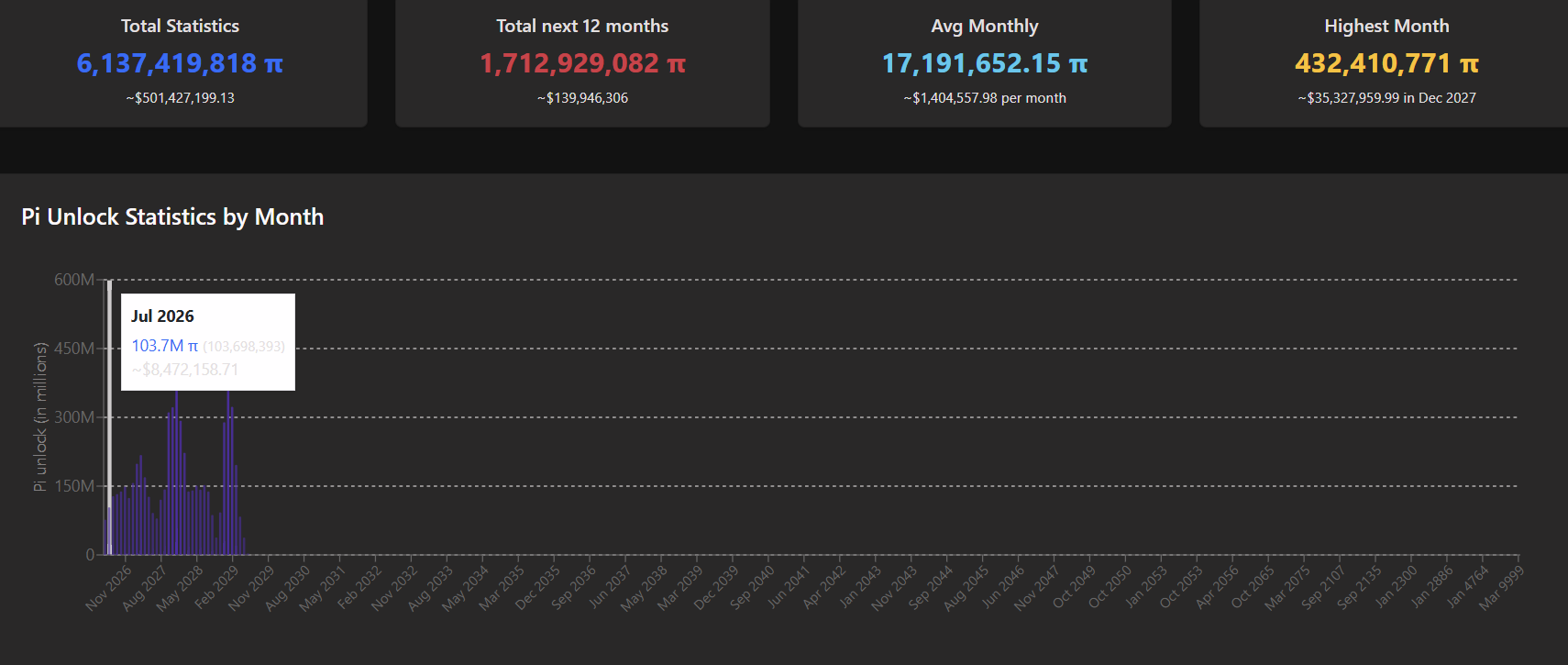Viewport: 1568px width, 665px height.
Task: Click the ~$139,946,306 estimate text
Action: 582,98
